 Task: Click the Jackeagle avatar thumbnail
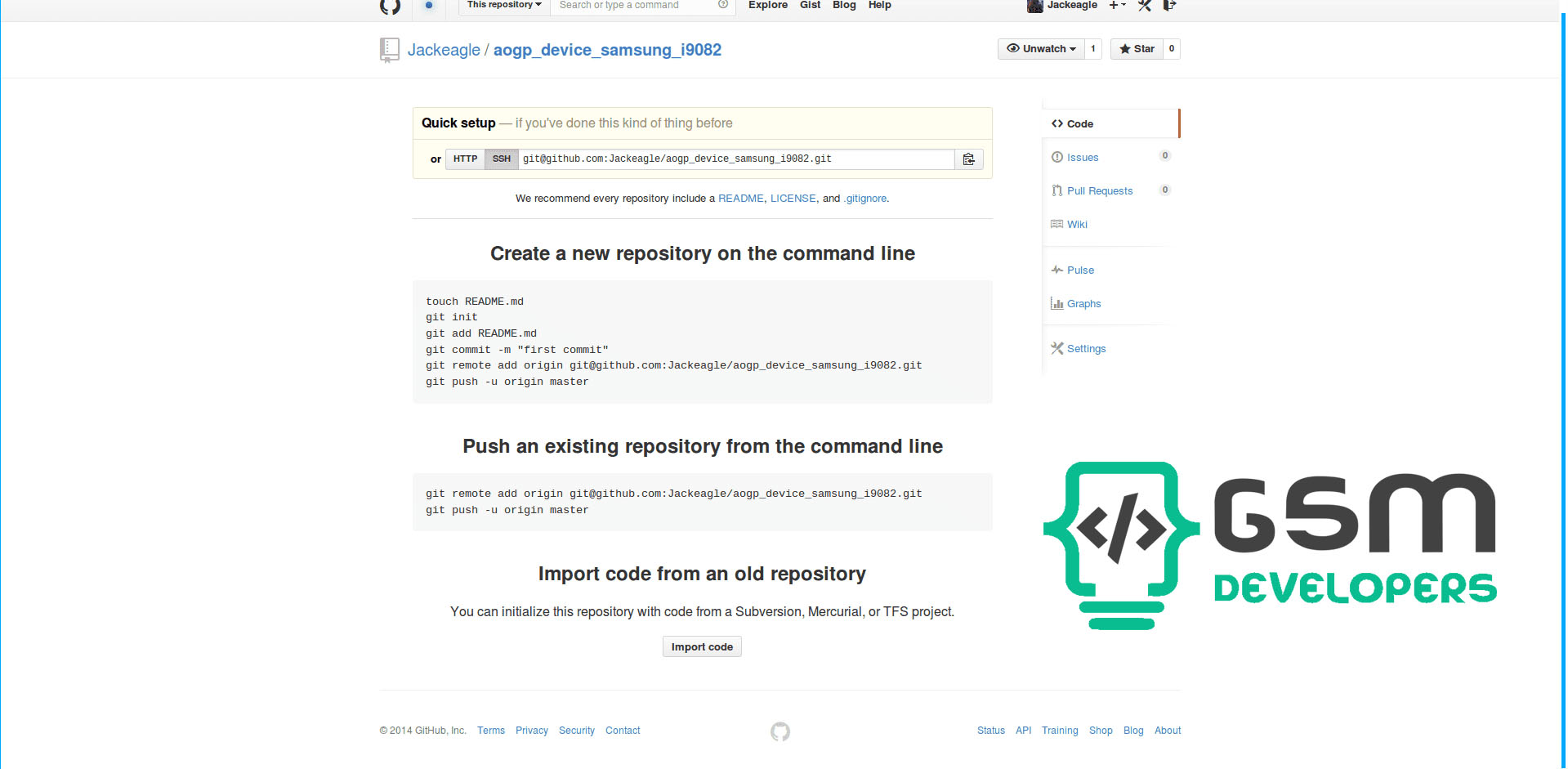[x=1035, y=6]
